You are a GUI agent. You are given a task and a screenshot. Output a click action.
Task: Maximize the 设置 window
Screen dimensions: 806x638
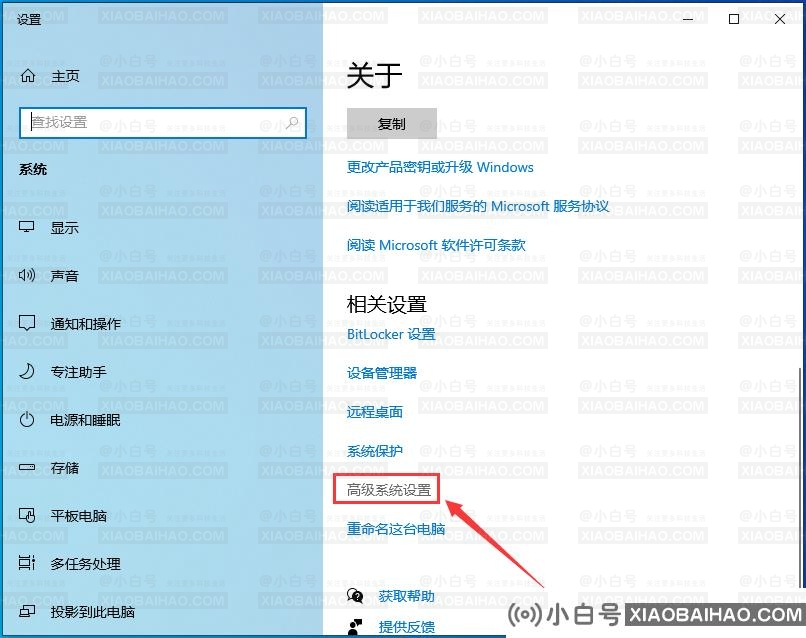(734, 19)
